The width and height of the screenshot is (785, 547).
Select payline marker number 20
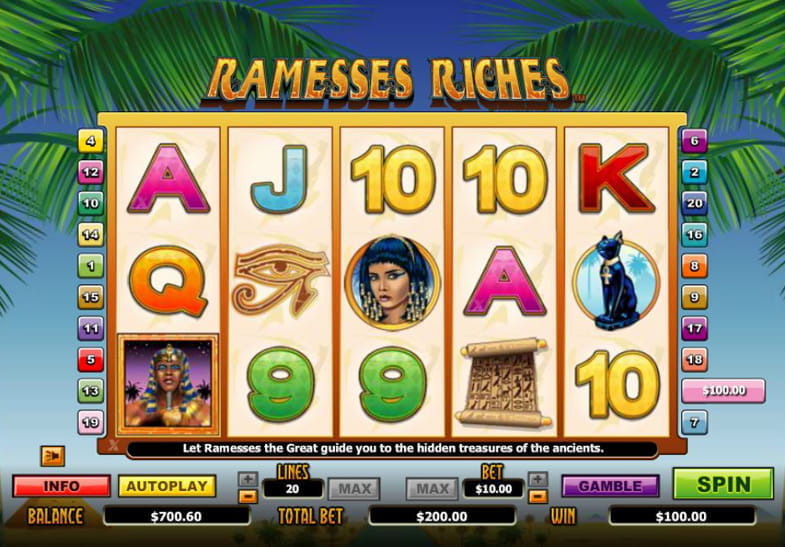(x=694, y=203)
